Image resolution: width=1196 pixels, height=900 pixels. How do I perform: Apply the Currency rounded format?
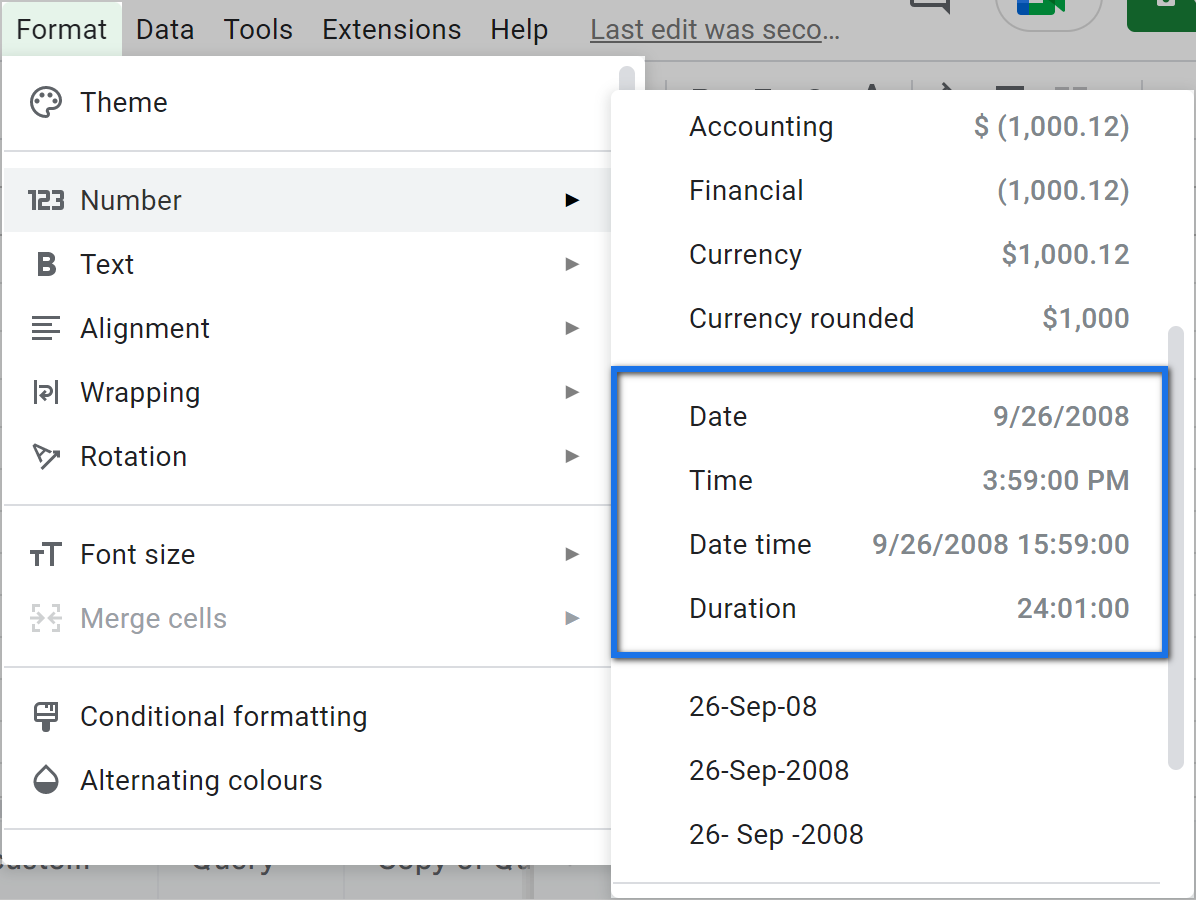pyautogui.click(x=889, y=318)
